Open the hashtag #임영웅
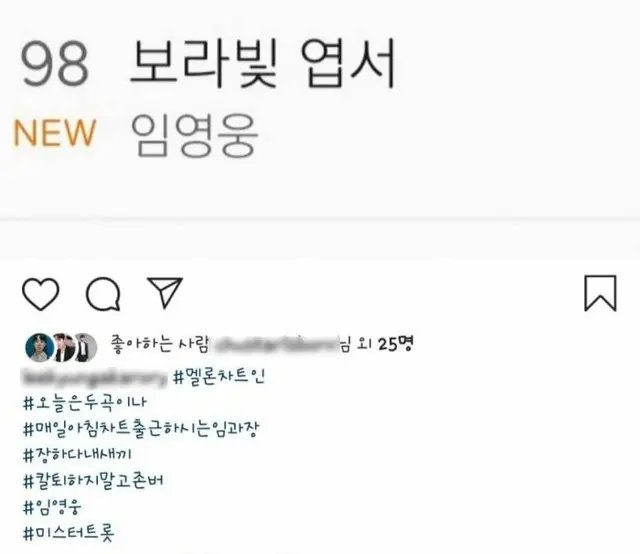 pos(52,507)
